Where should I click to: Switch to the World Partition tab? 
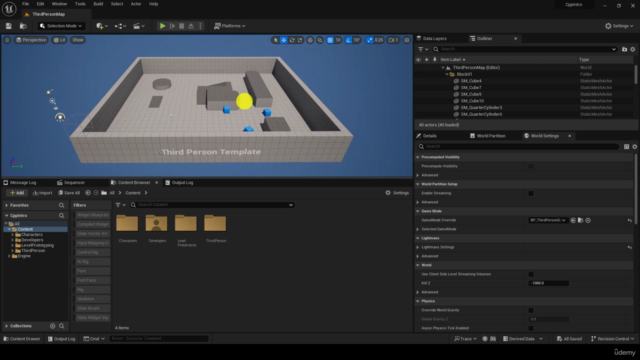[488, 136]
